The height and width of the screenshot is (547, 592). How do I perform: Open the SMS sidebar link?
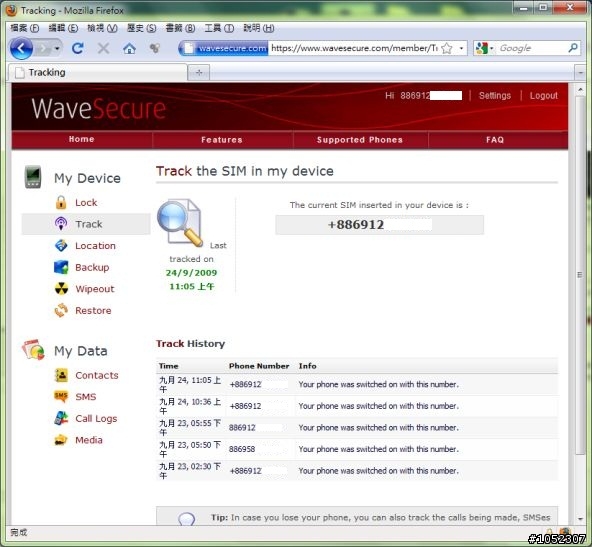[x=86, y=397]
